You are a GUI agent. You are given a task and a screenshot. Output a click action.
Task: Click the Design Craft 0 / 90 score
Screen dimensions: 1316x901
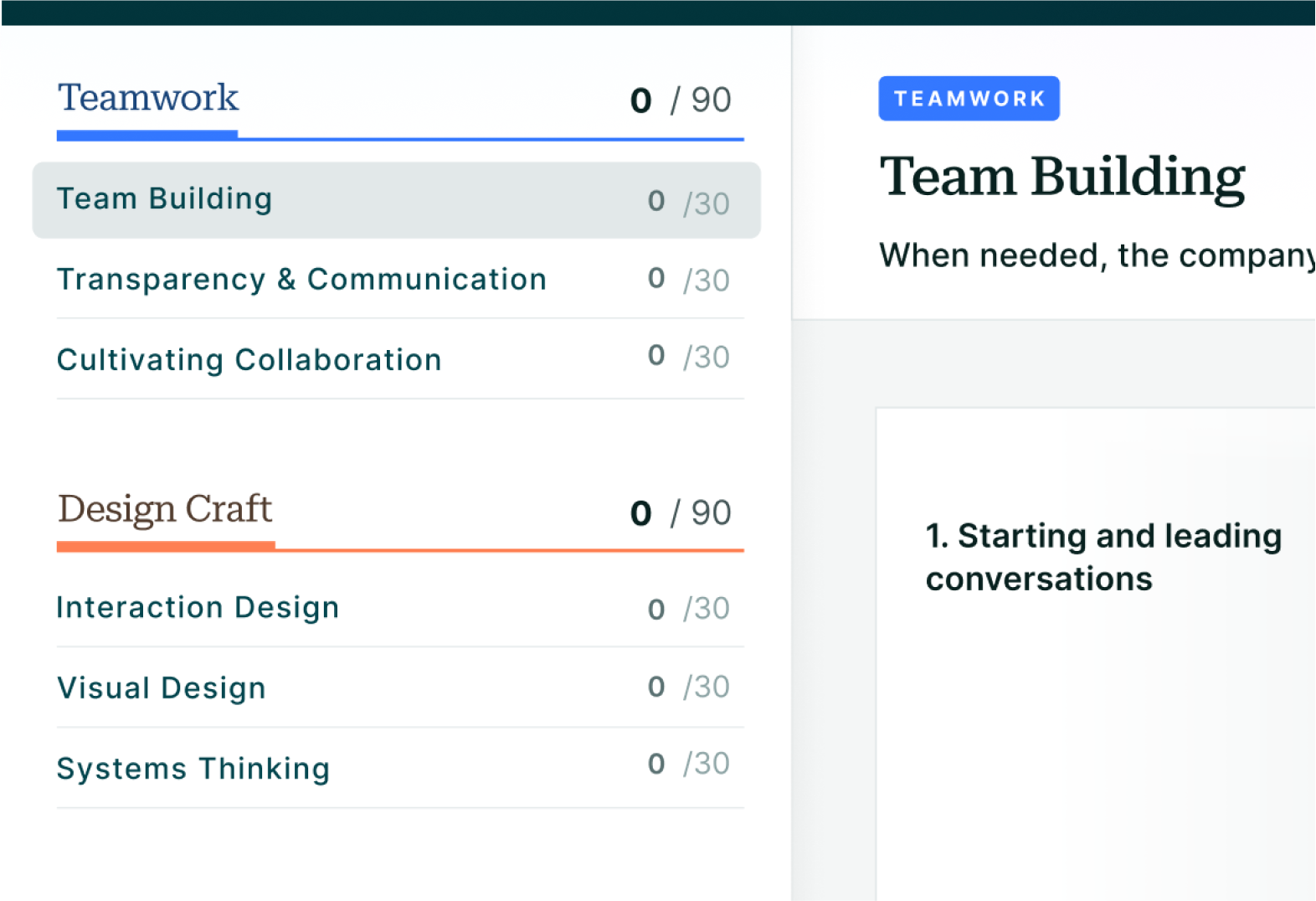pyautogui.click(x=681, y=513)
